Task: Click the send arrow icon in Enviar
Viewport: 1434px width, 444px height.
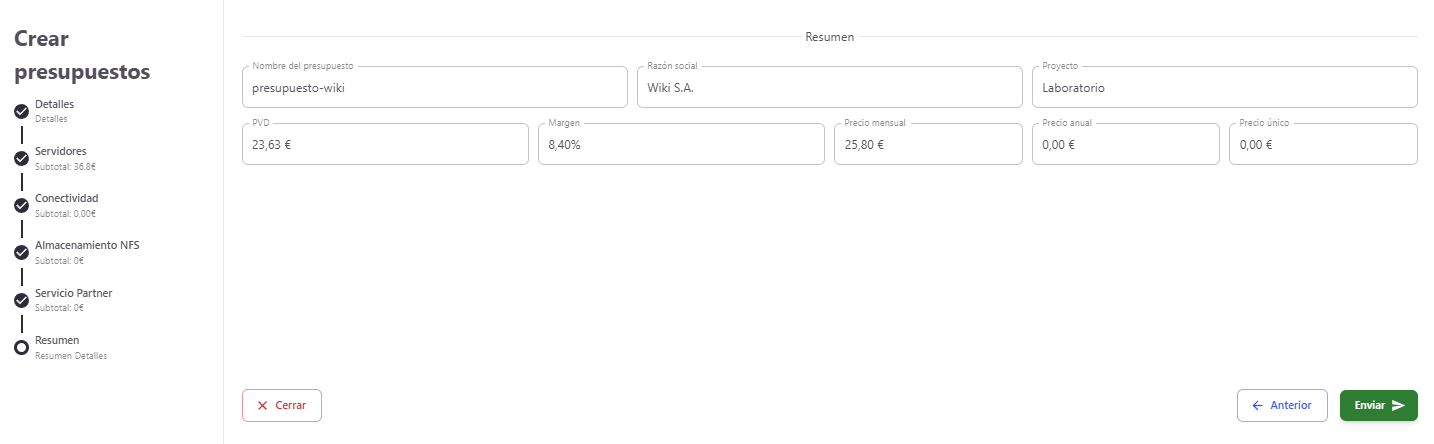Action: 1398,406
